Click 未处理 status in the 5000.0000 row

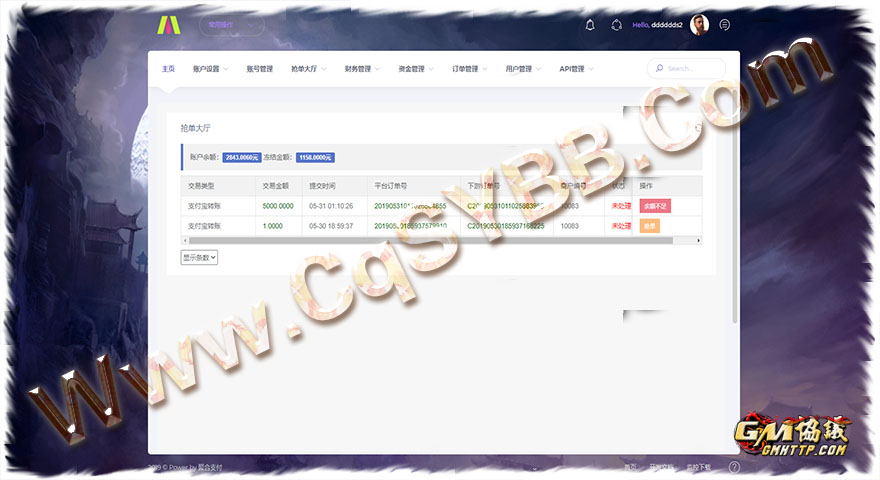pos(621,206)
